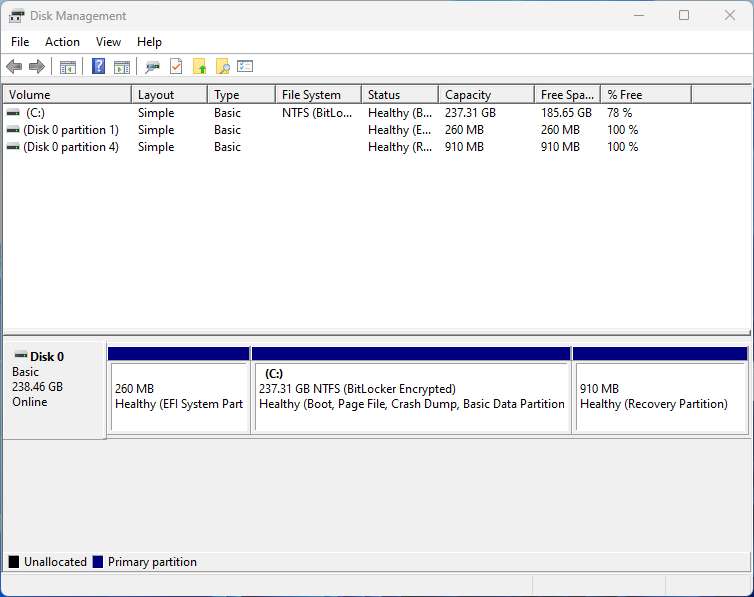Click the Unallocated legend label

(55, 562)
